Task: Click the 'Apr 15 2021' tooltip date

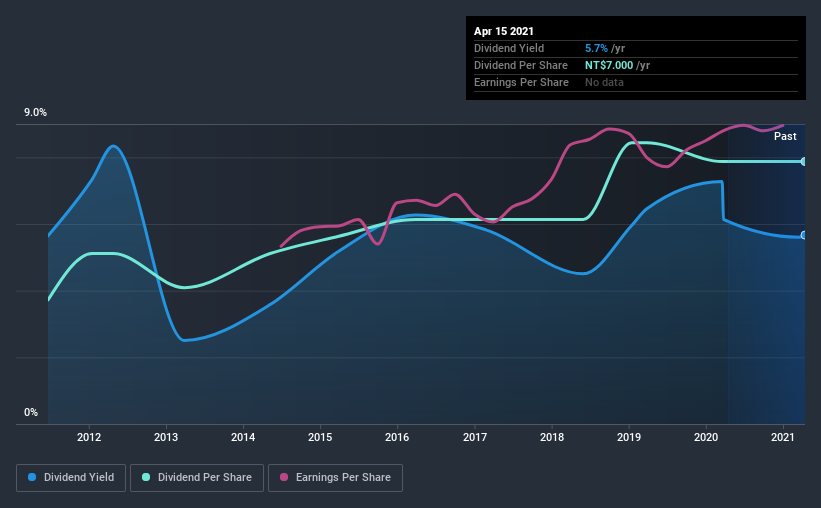Action: (x=504, y=31)
